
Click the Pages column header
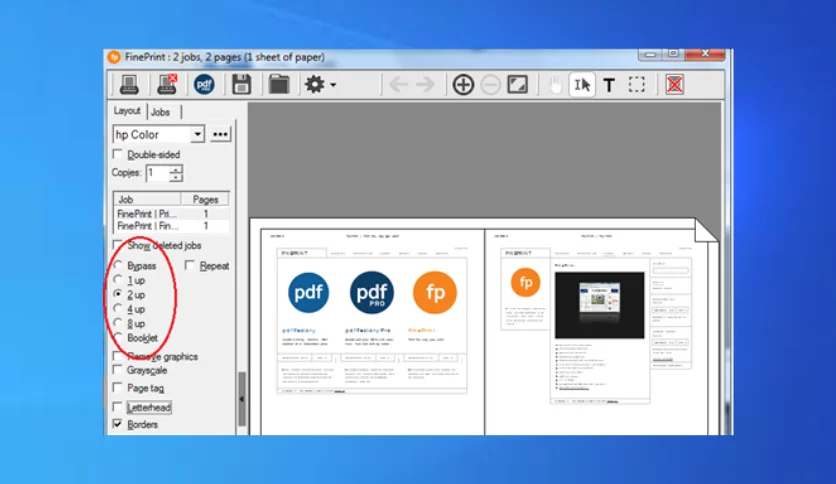205,199
